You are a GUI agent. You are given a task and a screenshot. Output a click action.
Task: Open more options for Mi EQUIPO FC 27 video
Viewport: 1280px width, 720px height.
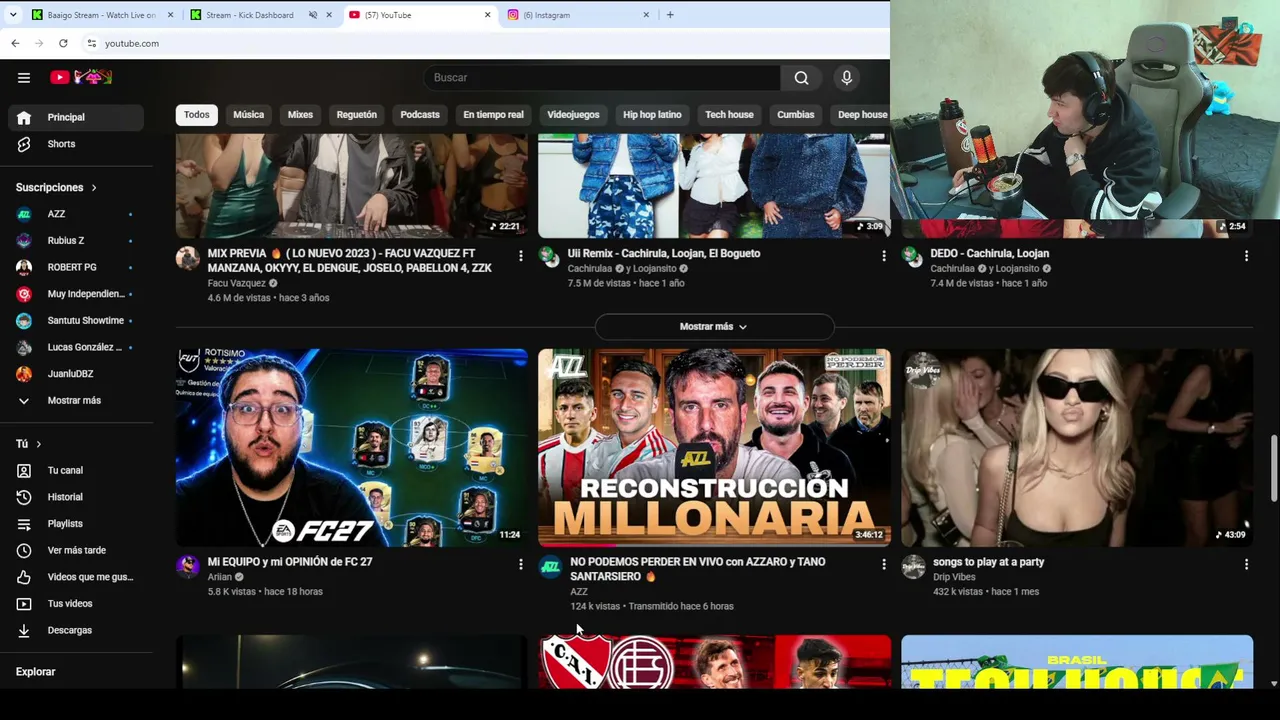(x=520, y=564)
